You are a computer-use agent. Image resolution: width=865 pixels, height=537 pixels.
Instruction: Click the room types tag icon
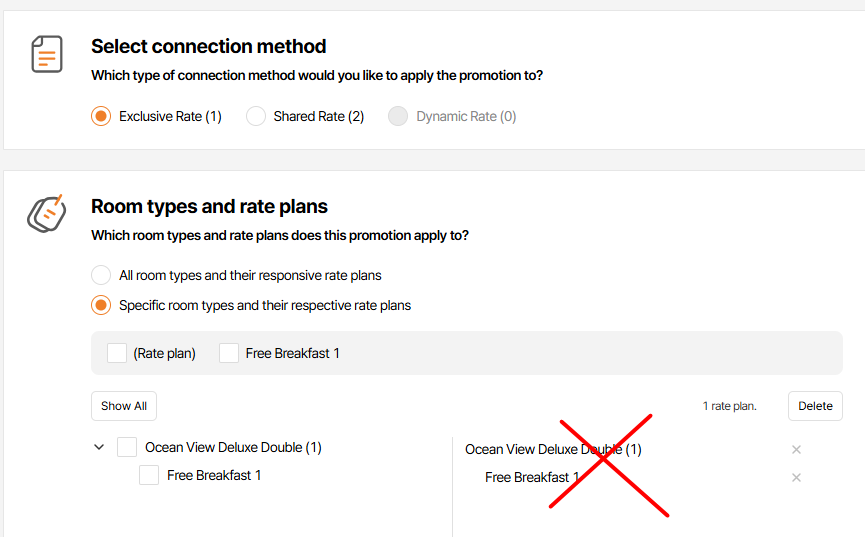coord(46,213)
